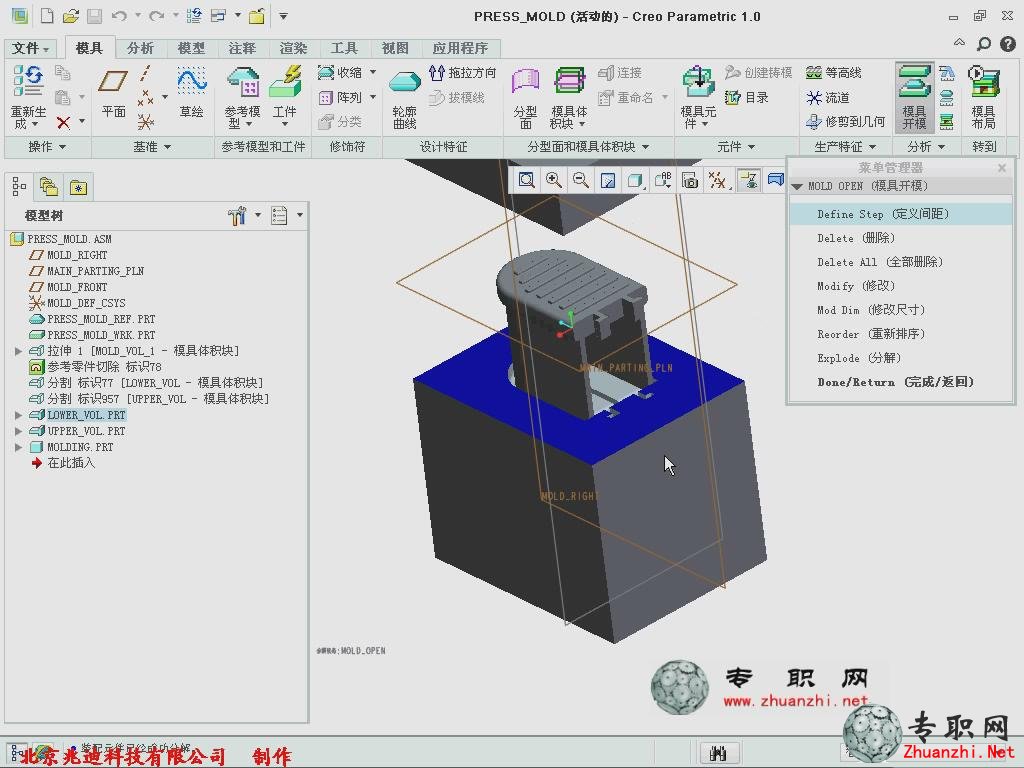Click the Zoom Out magnifier icon
The image size is (1024, 768).
(x=581, y=180)
